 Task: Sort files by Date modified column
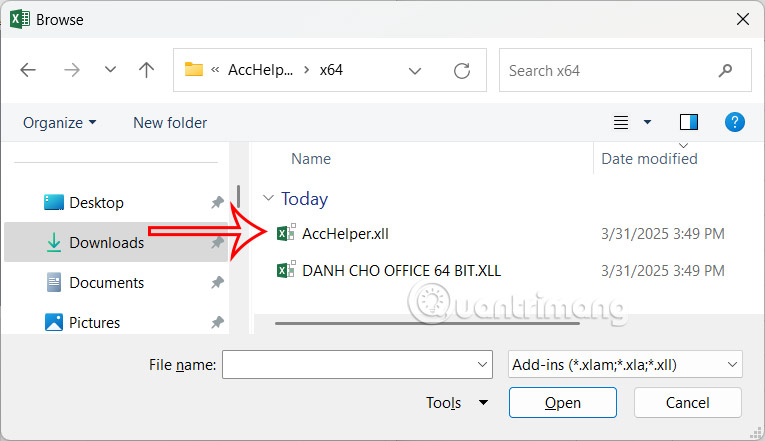(649, 159)
